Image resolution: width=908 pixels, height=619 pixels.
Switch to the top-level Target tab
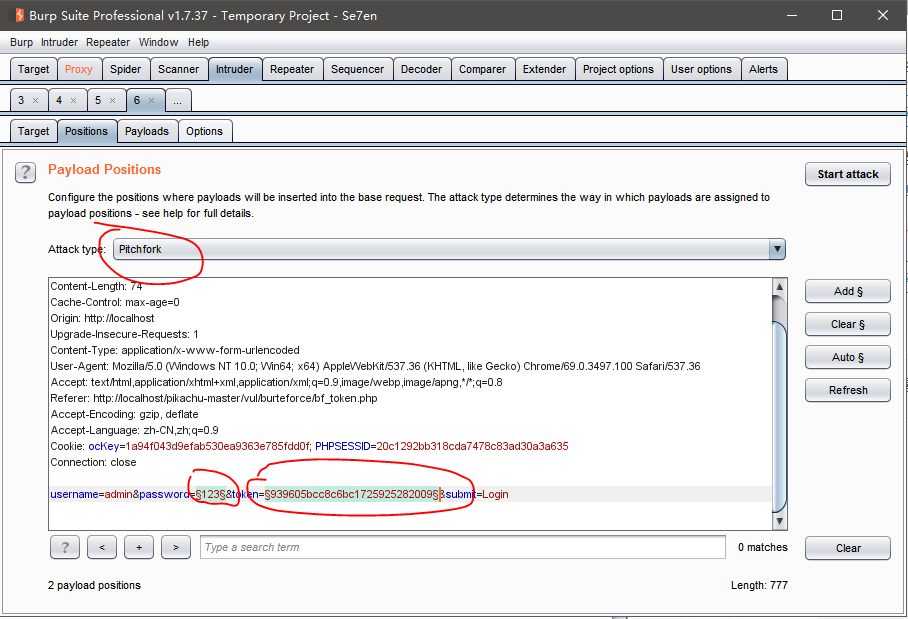(x=34, y=69)
